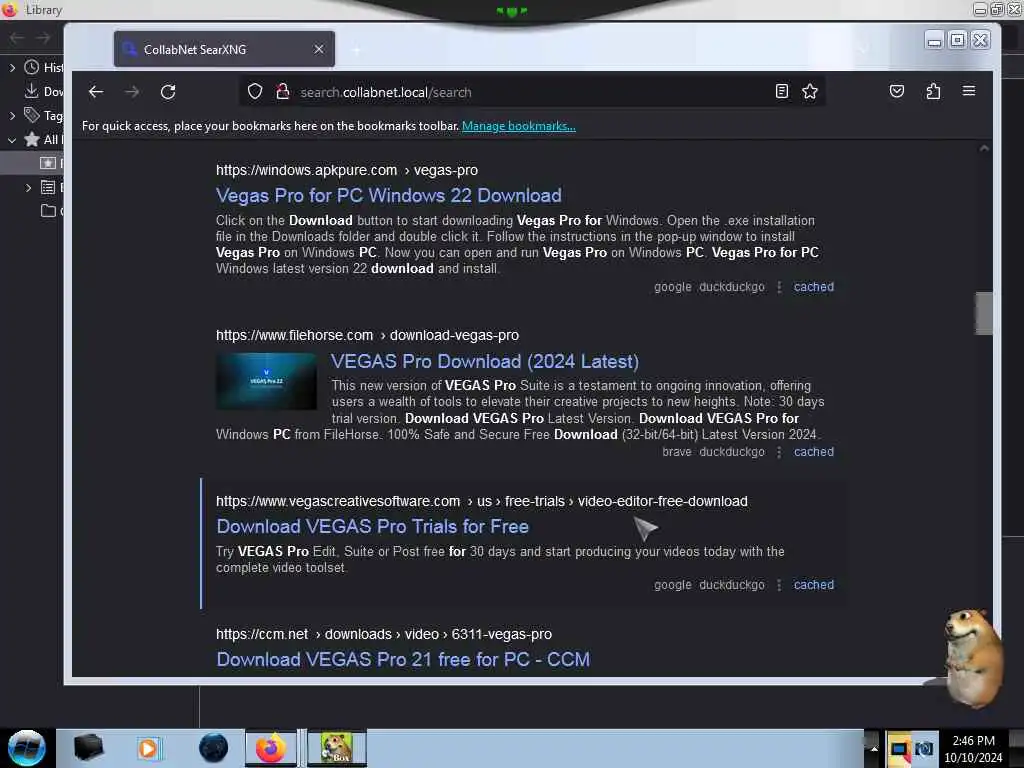Select Tags in the Library sidebar
The image size is (1024, 768).
pyautogui.click(x=43, y=116)
